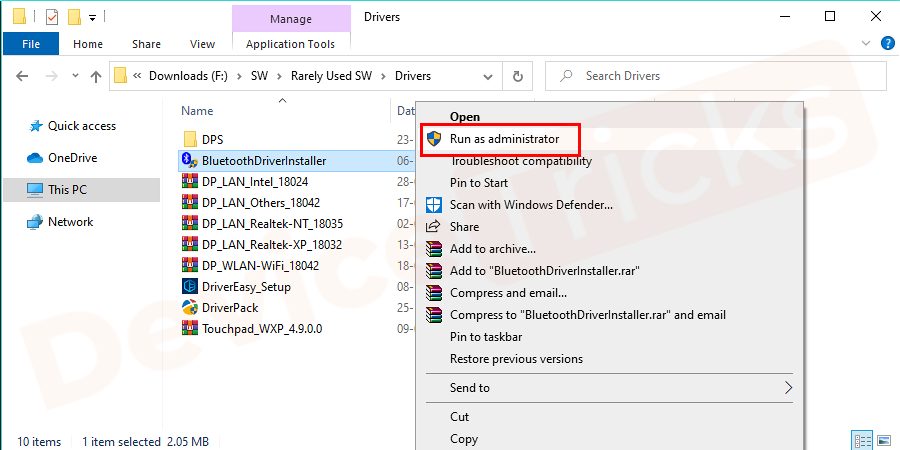
Task: Expand hidden breadcrumb path chevrons
Action: (138, 76)
